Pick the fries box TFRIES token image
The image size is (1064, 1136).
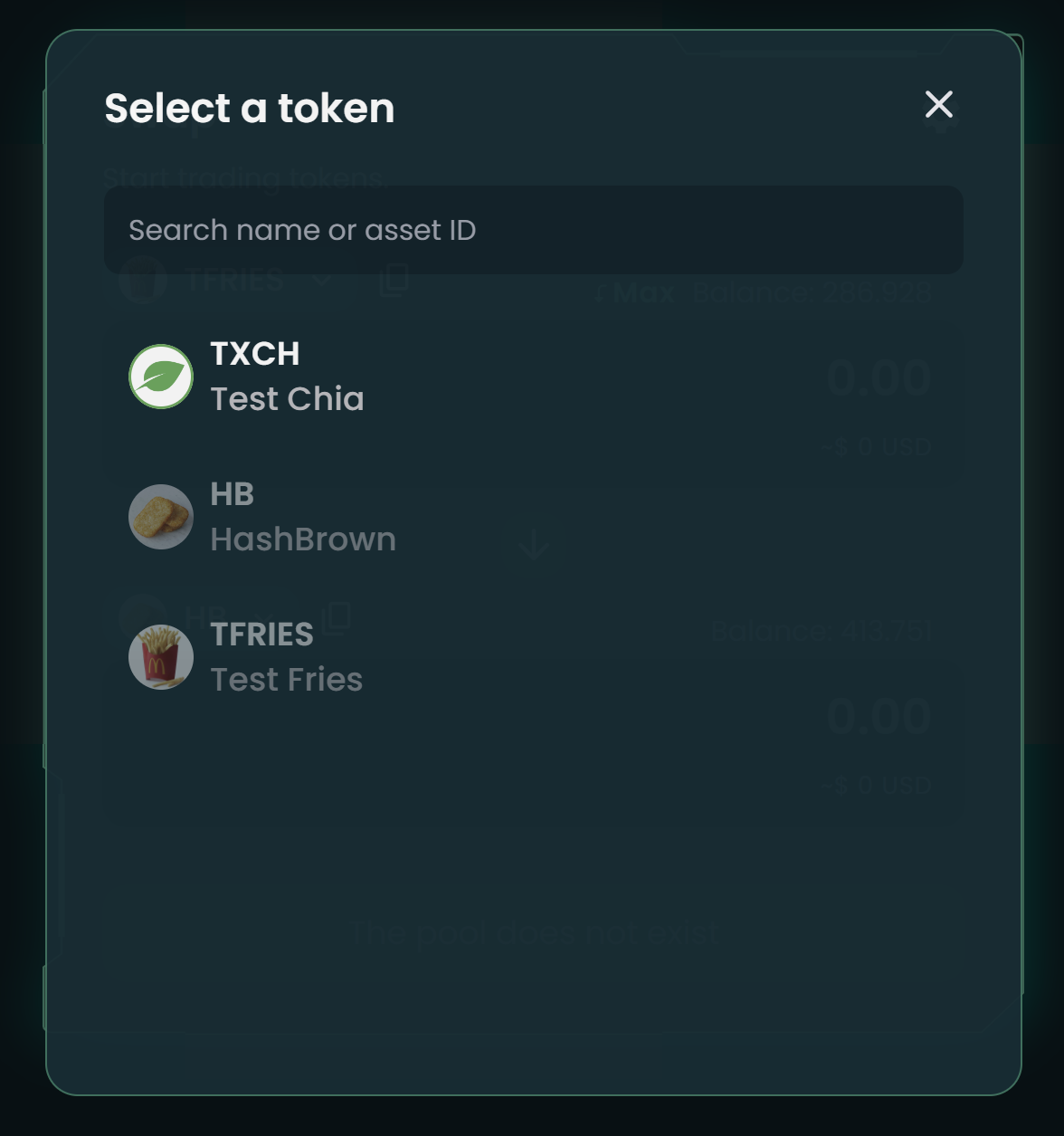click(x=161, y=657)
